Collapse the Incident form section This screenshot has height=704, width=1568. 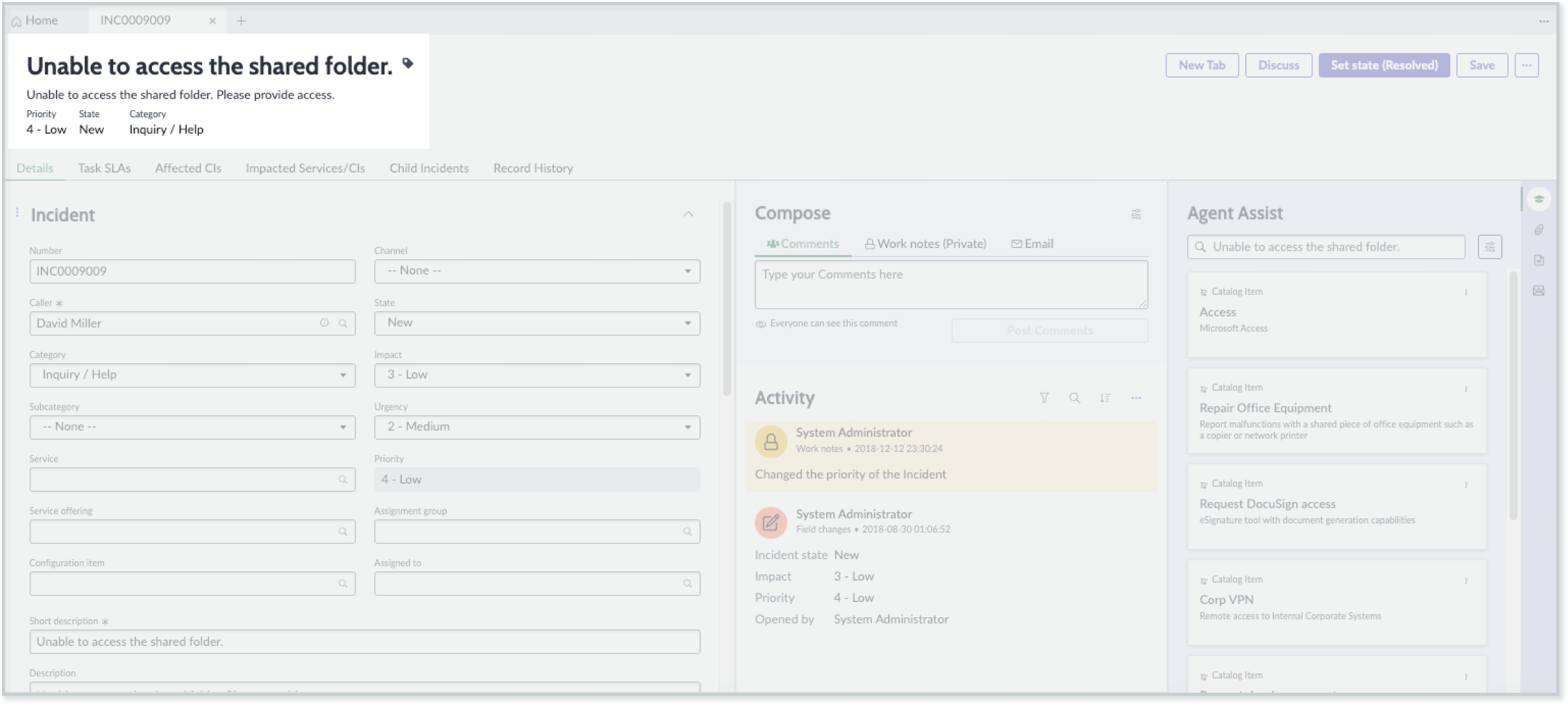[x=689, y=214]
